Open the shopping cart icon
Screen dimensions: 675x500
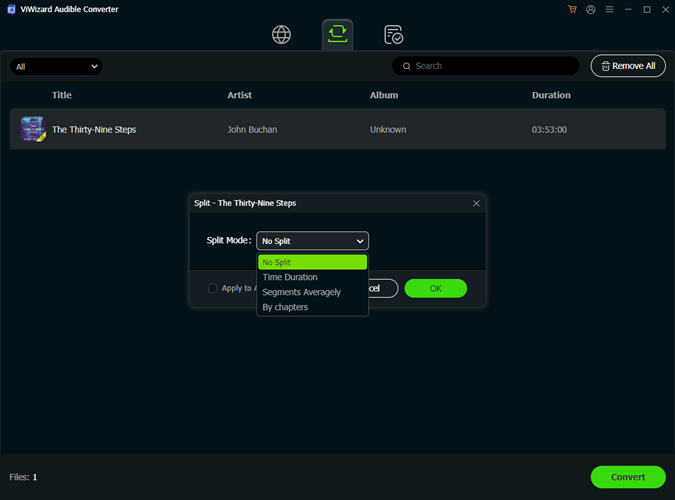click(x=572, y=9)
